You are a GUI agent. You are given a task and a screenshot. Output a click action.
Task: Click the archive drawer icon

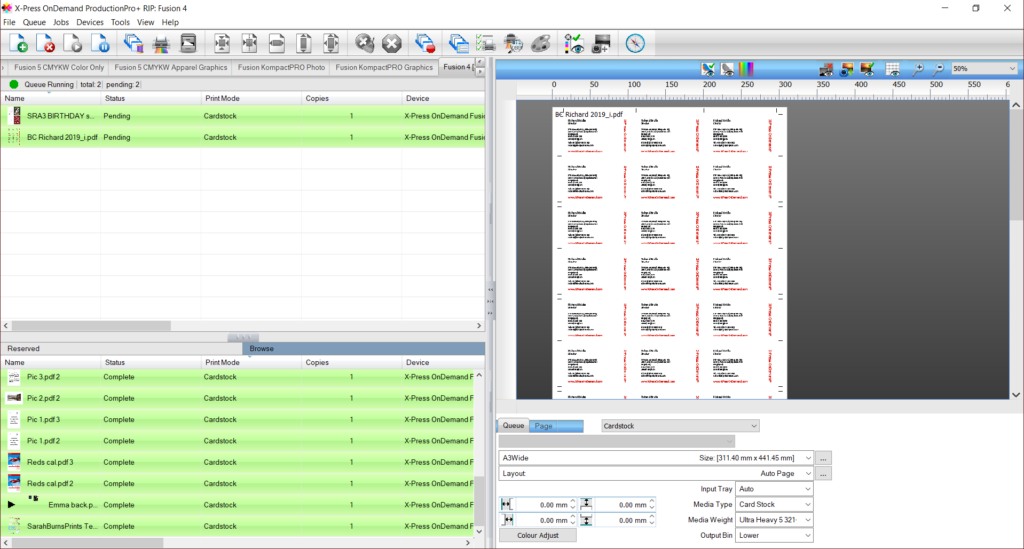[188, 44]
